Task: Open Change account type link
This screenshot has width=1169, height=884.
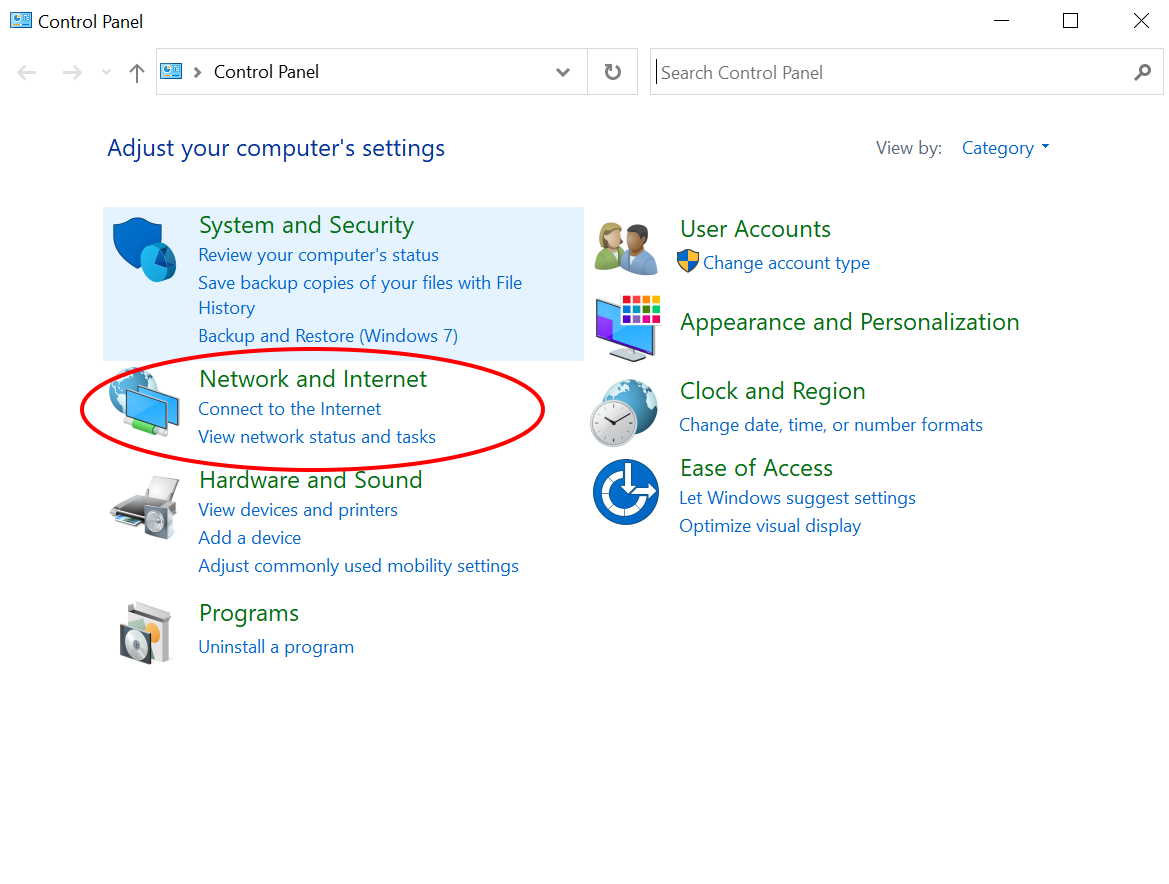Action: [786, 263]
